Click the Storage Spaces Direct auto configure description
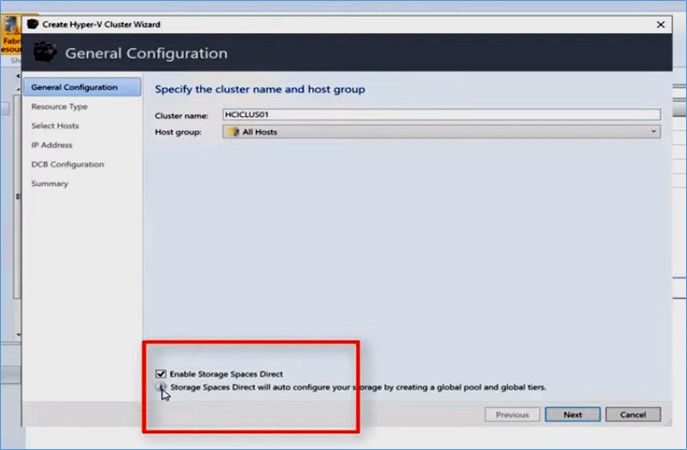 point(358,387)
